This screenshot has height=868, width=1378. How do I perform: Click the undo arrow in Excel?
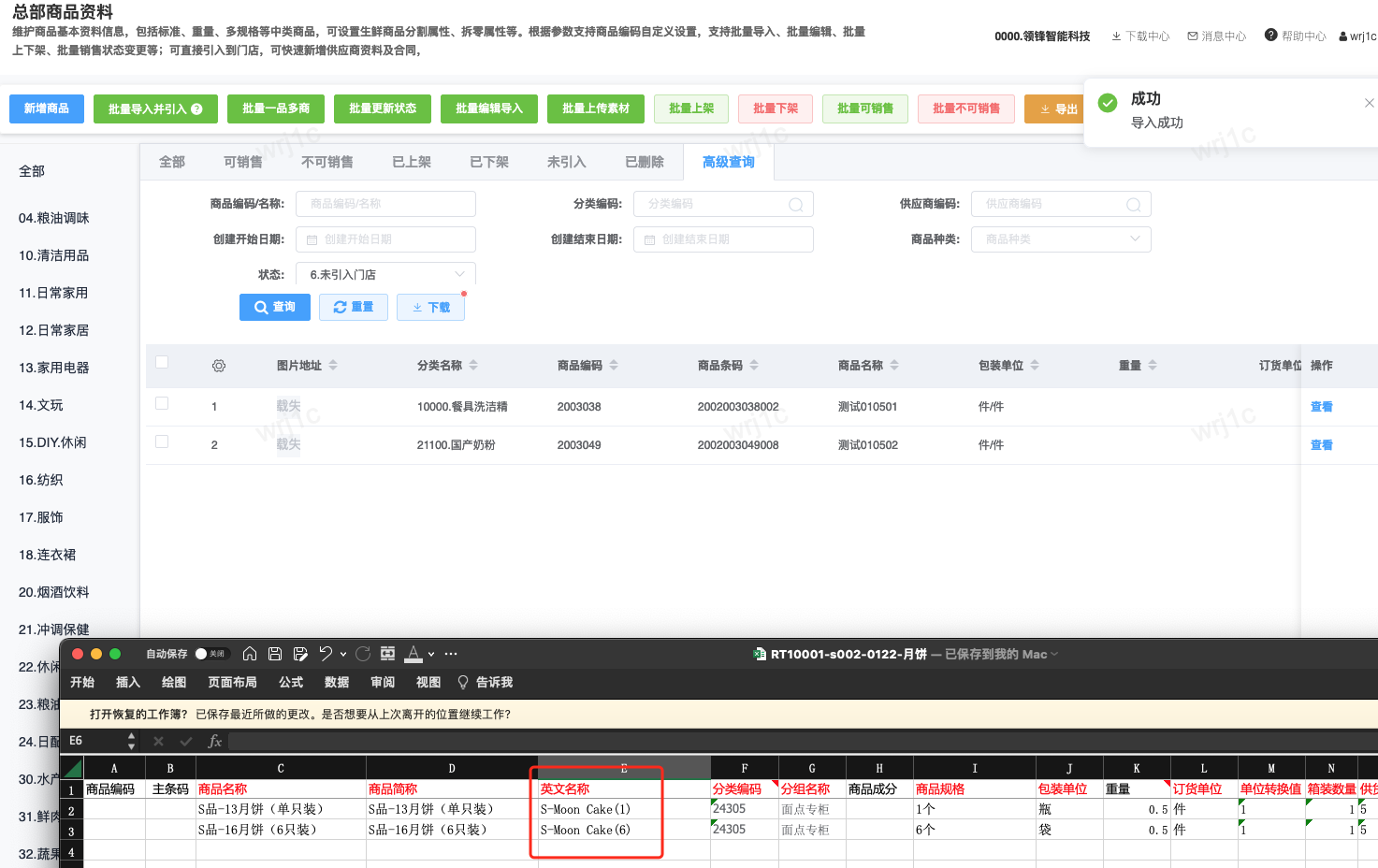pyautogui.click(x=325, y=654)
